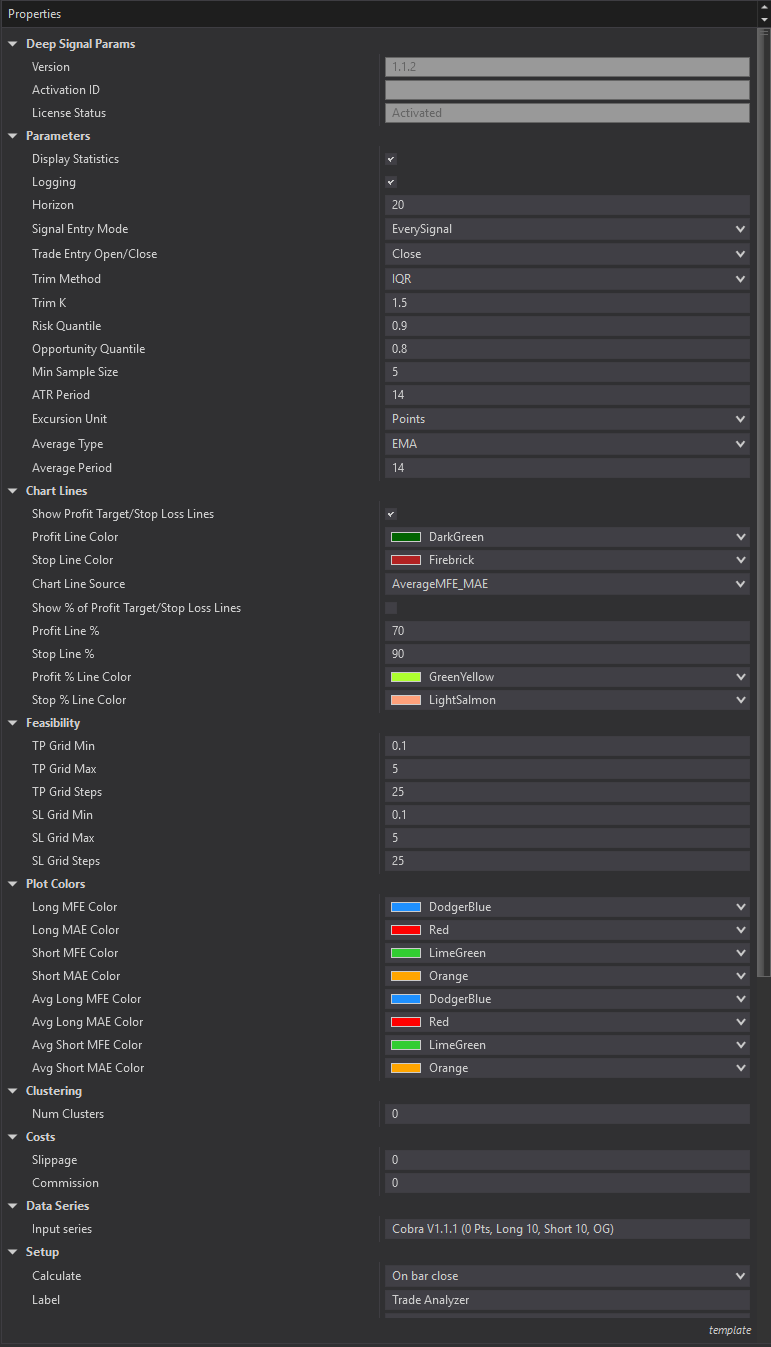Collapse the Feasibility section arrow
771x1347 pixels.
pyautogui.click(x=13, y=723)
